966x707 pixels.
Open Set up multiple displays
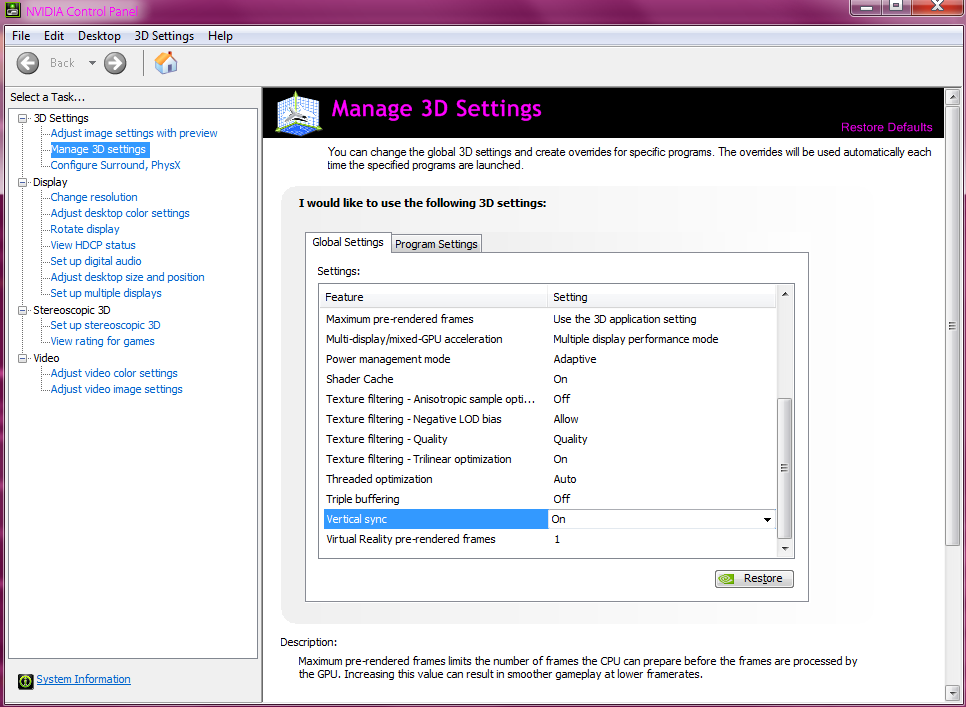(x=106, y=293)
